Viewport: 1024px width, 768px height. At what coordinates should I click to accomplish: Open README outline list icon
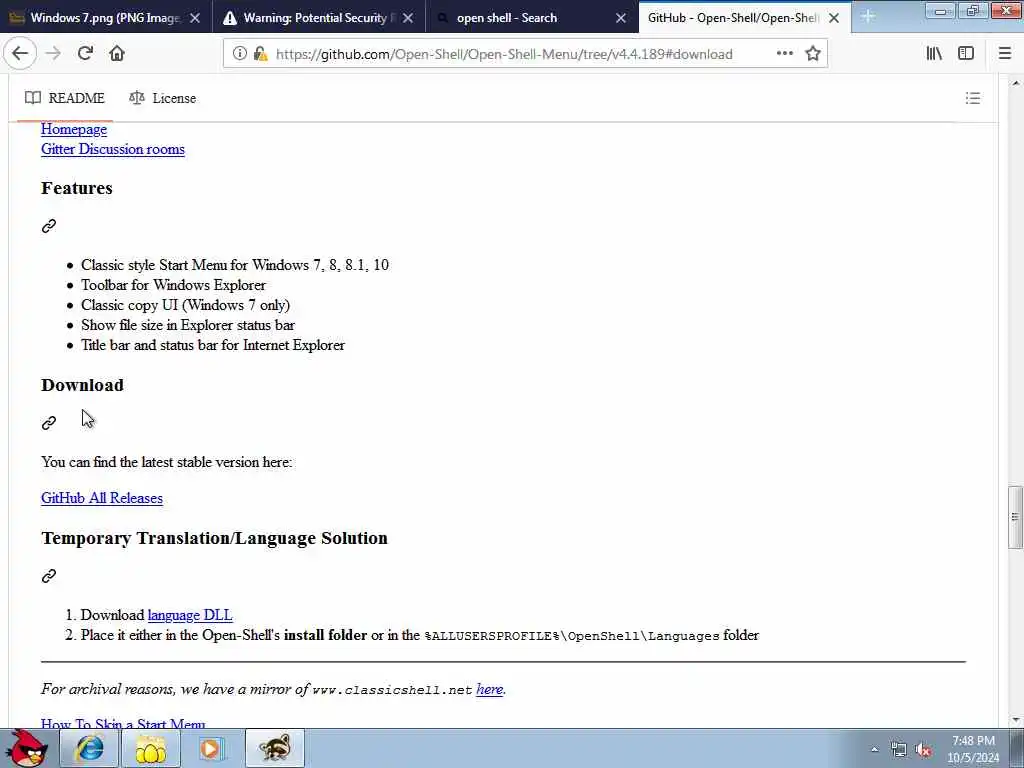pyautogui.click(x=972, y=98)
